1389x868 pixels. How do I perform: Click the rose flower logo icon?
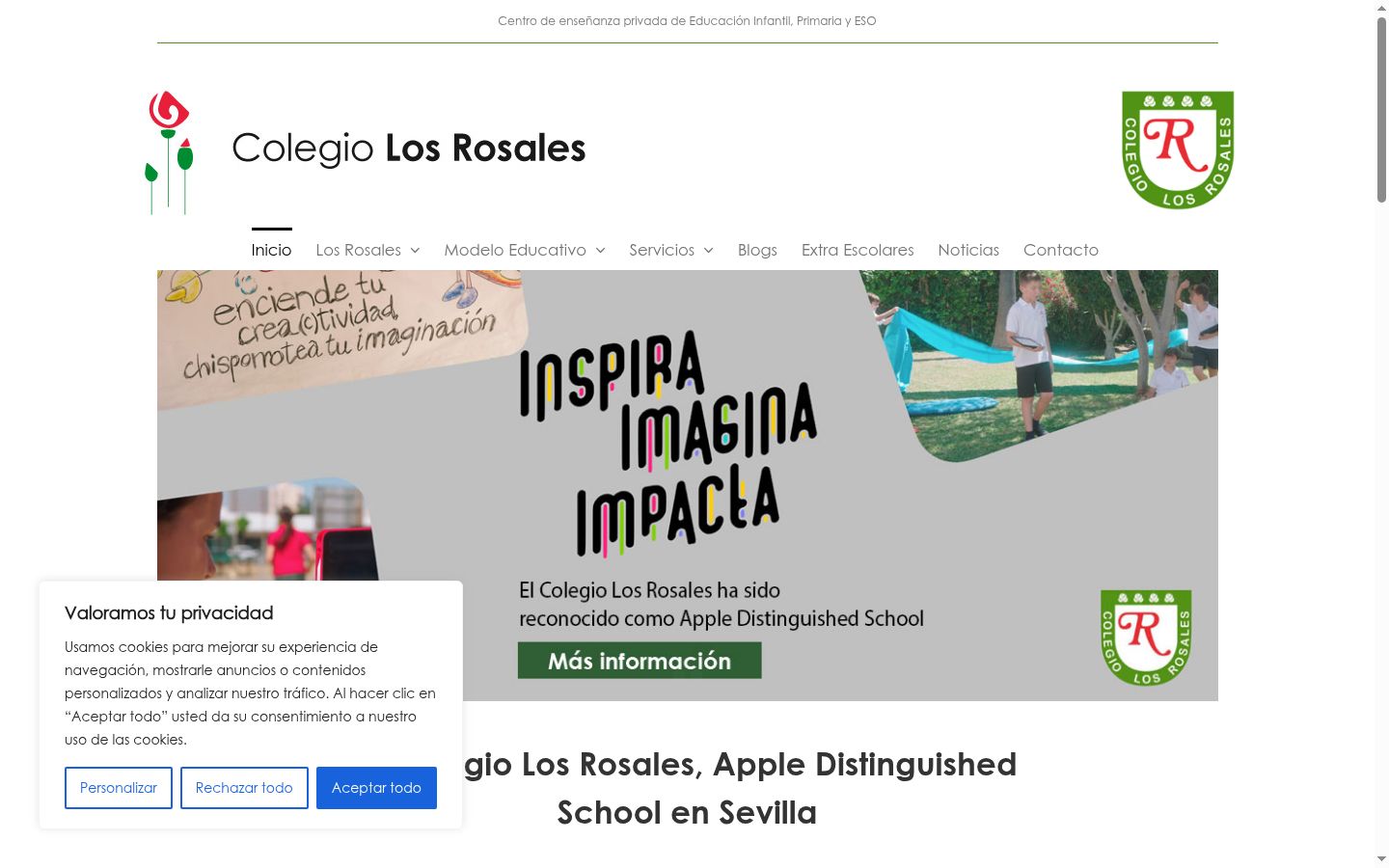pyautogui.click(x=170, y=152)
